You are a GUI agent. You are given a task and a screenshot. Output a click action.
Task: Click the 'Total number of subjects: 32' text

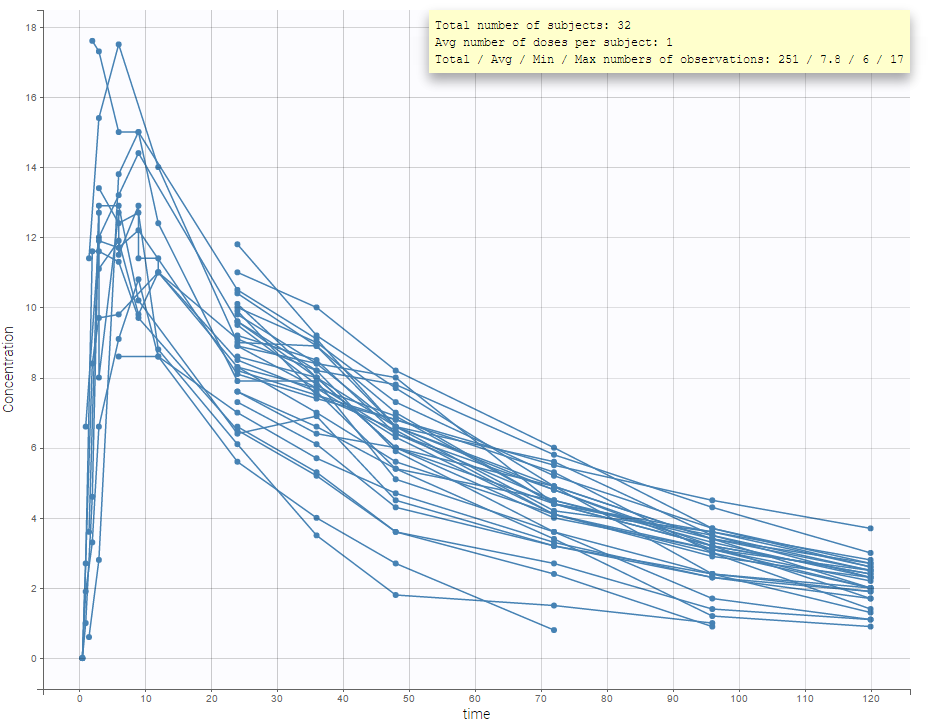[x=533, y=25]
